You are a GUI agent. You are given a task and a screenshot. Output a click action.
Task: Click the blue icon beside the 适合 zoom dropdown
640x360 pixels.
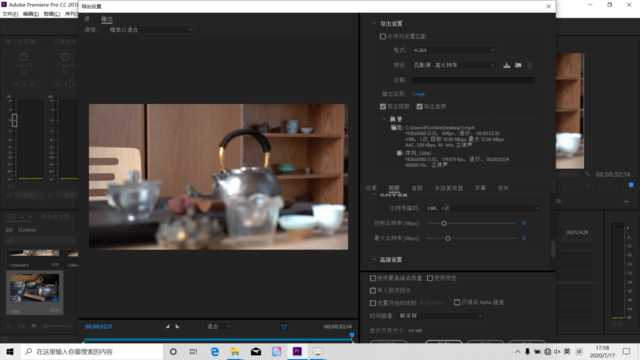click(284, 327)
